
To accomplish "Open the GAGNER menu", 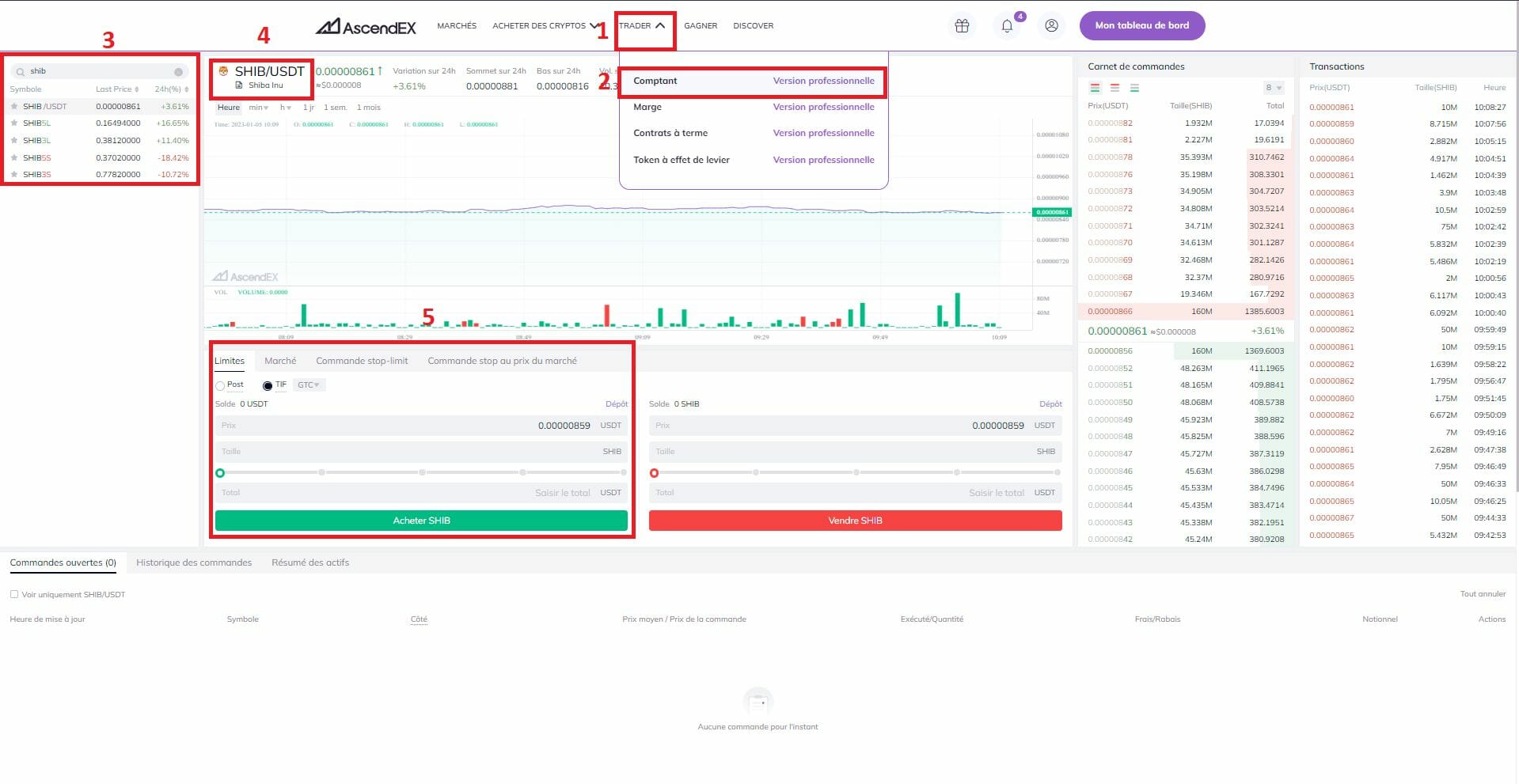I will pos(701,26).
